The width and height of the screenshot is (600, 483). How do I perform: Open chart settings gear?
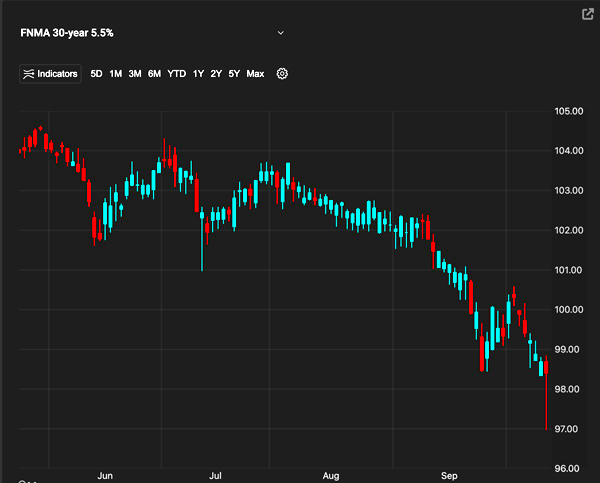point(282,74)
